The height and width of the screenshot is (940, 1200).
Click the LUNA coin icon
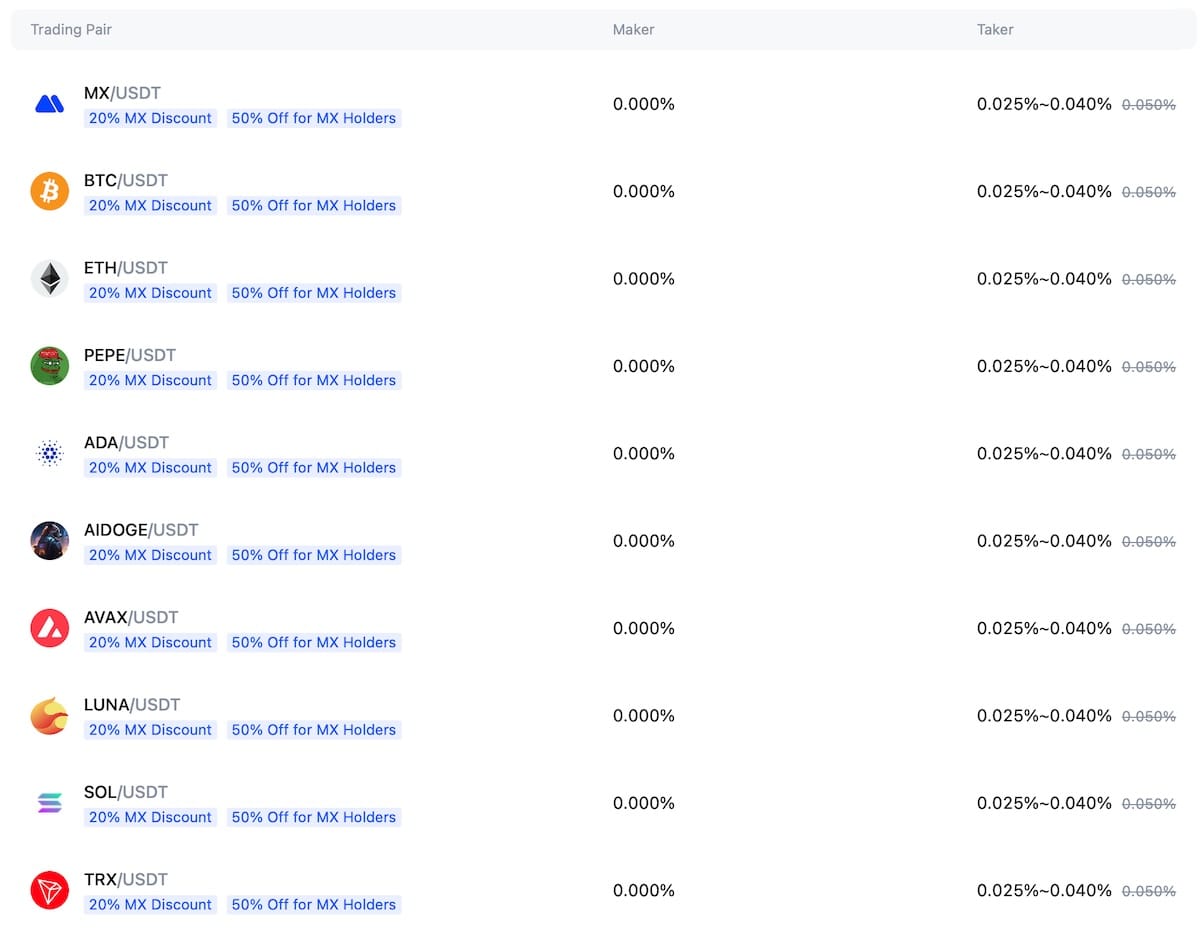pyautogui.click(x=49, y=716)
